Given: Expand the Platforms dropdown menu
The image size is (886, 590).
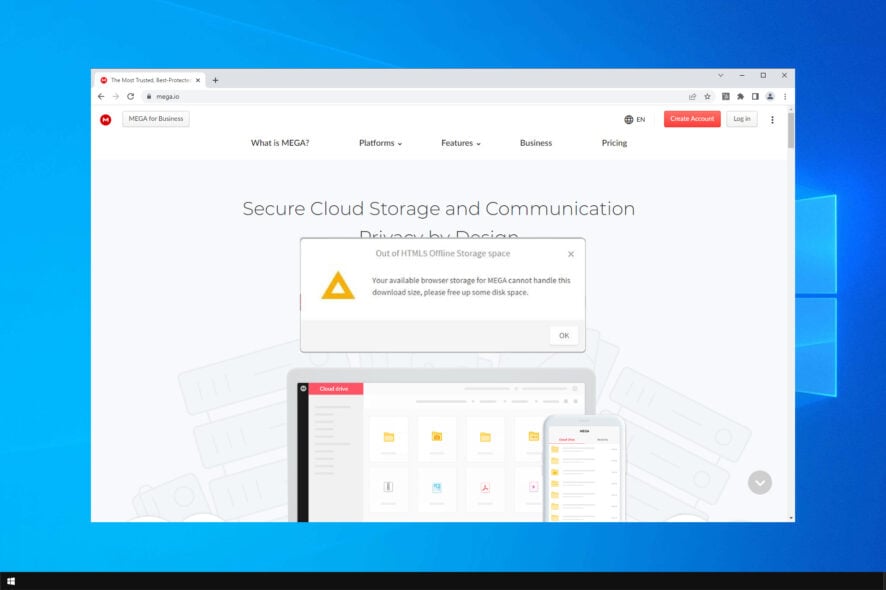Looking at the screenshot, I should coord(380,143).
